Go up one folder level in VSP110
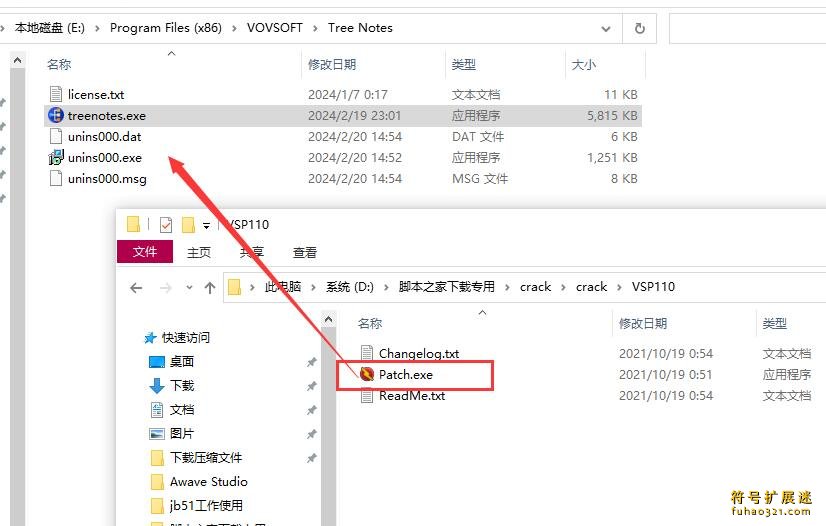This screenshot has width=826, height=526. click(x=210, y=287)
